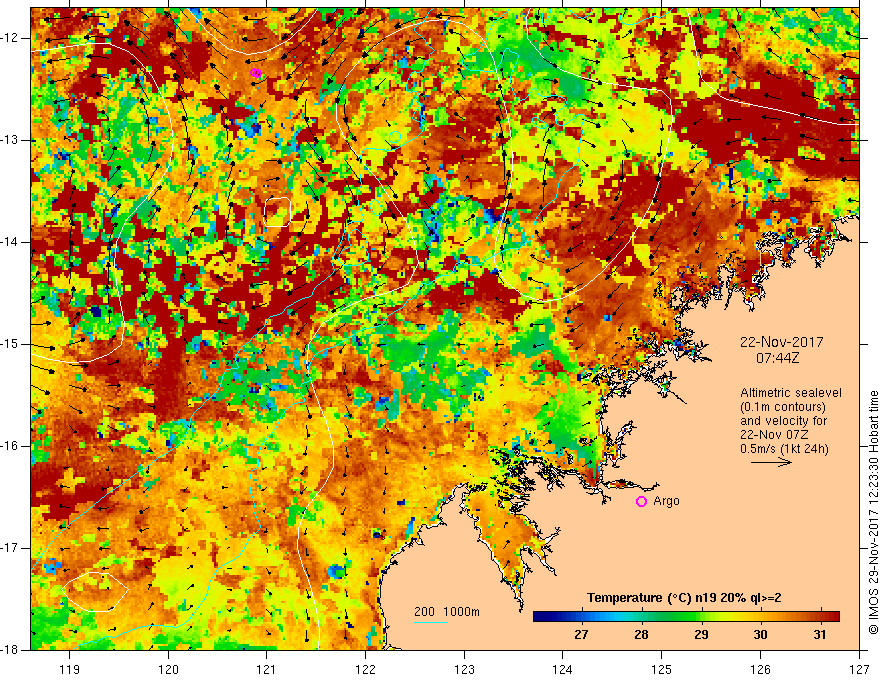
Task: Click the '126' longitude axis label
Action: pos(760,669)
